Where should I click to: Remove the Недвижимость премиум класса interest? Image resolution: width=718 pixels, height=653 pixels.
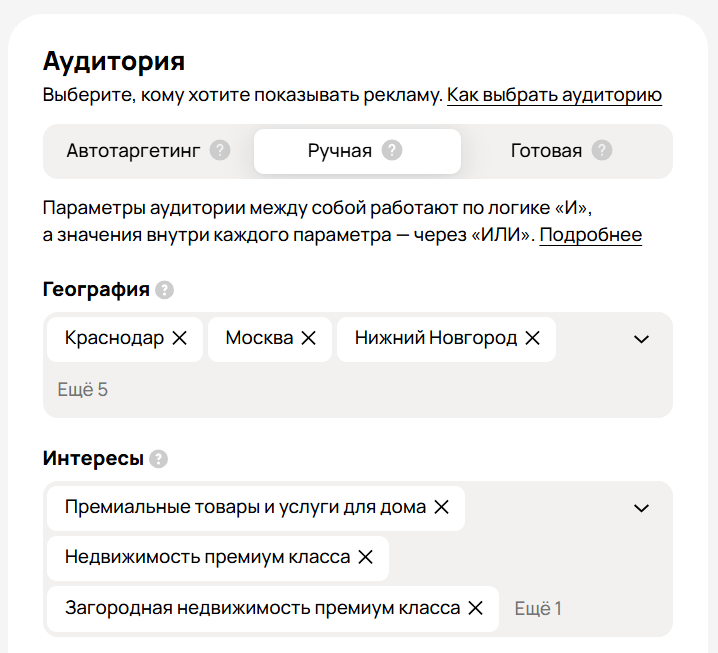click(365, 557)
